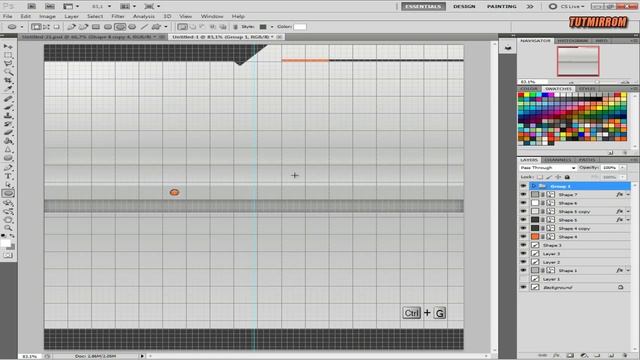Select the Brush tool
The width and height of the screenshot is (640, 360).
[8, 107]
